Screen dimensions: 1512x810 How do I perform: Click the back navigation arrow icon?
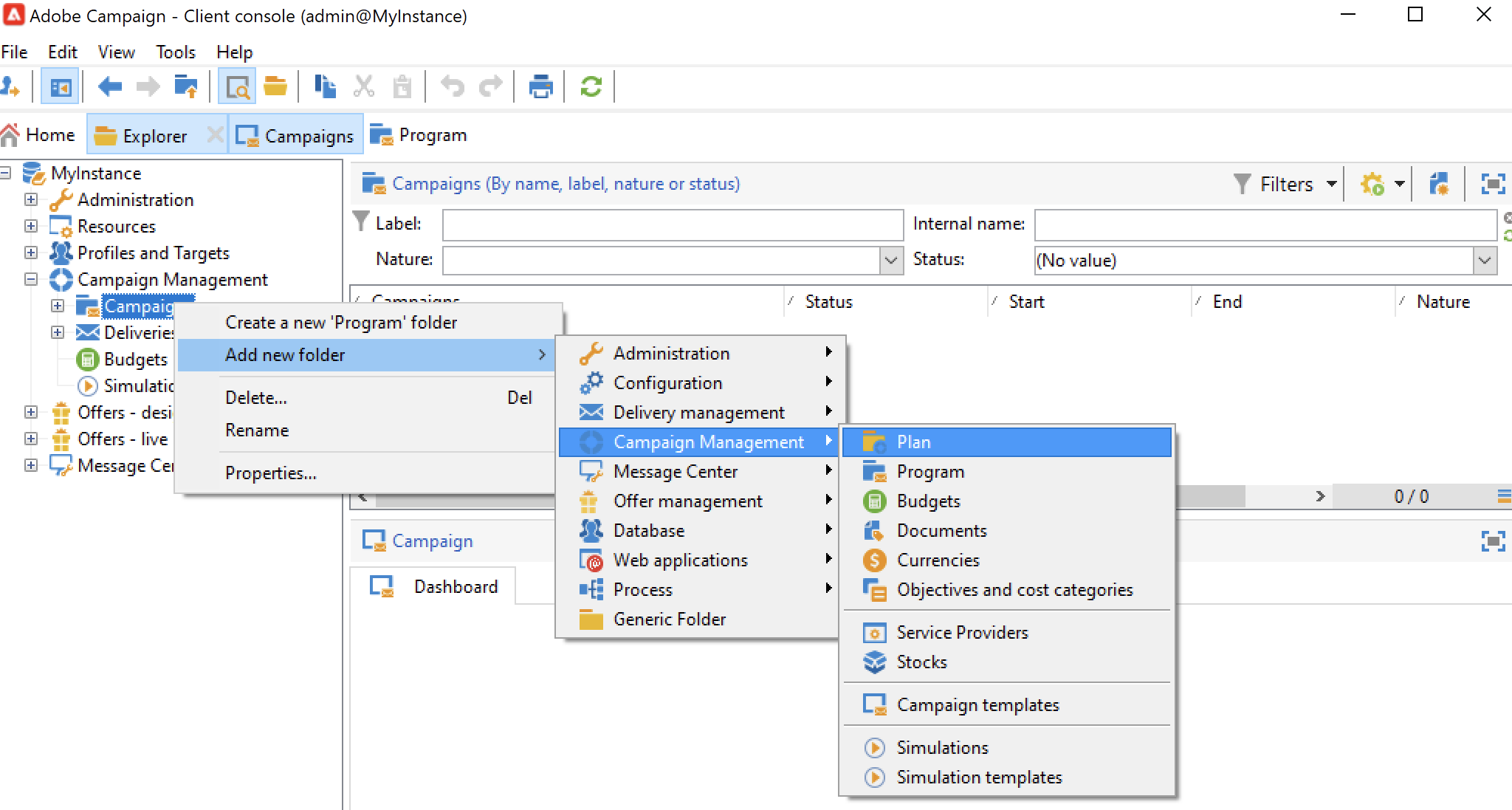pyautogui.click(x=109, y=87)
